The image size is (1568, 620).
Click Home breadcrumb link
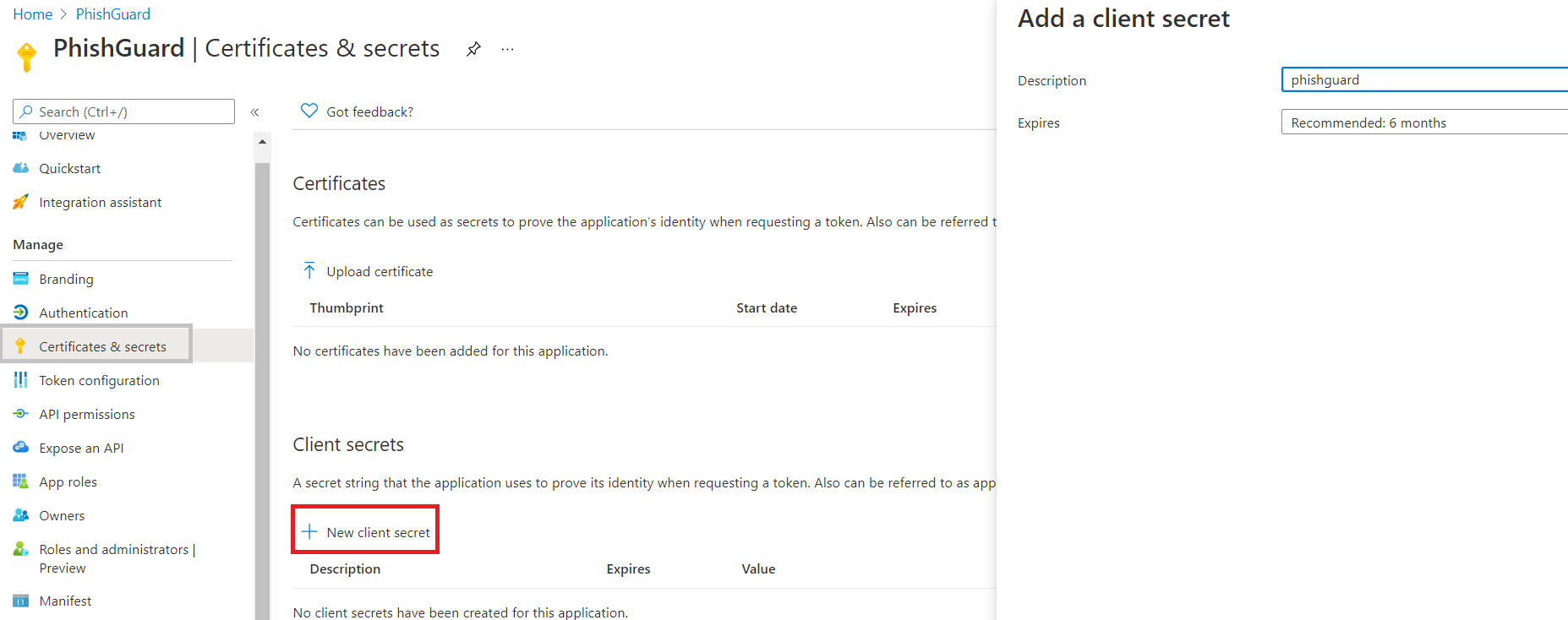coord(32,14)
